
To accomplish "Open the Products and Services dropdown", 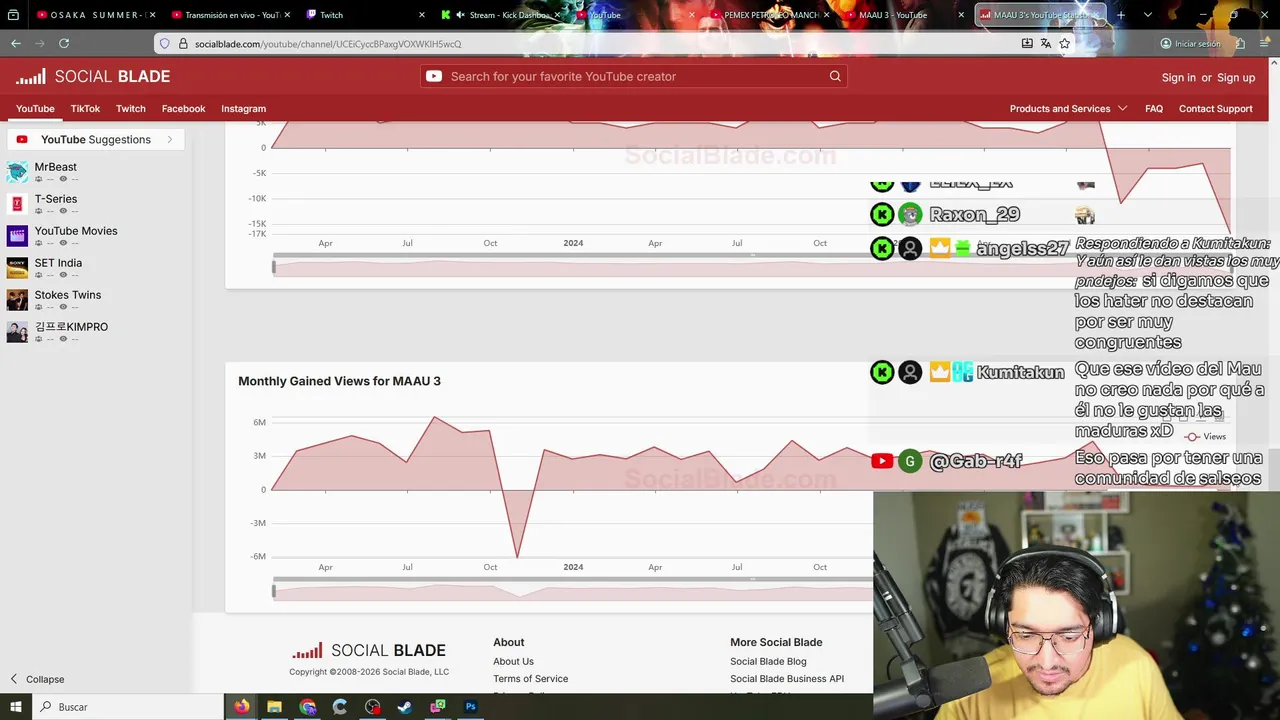I will point(1068,109).
